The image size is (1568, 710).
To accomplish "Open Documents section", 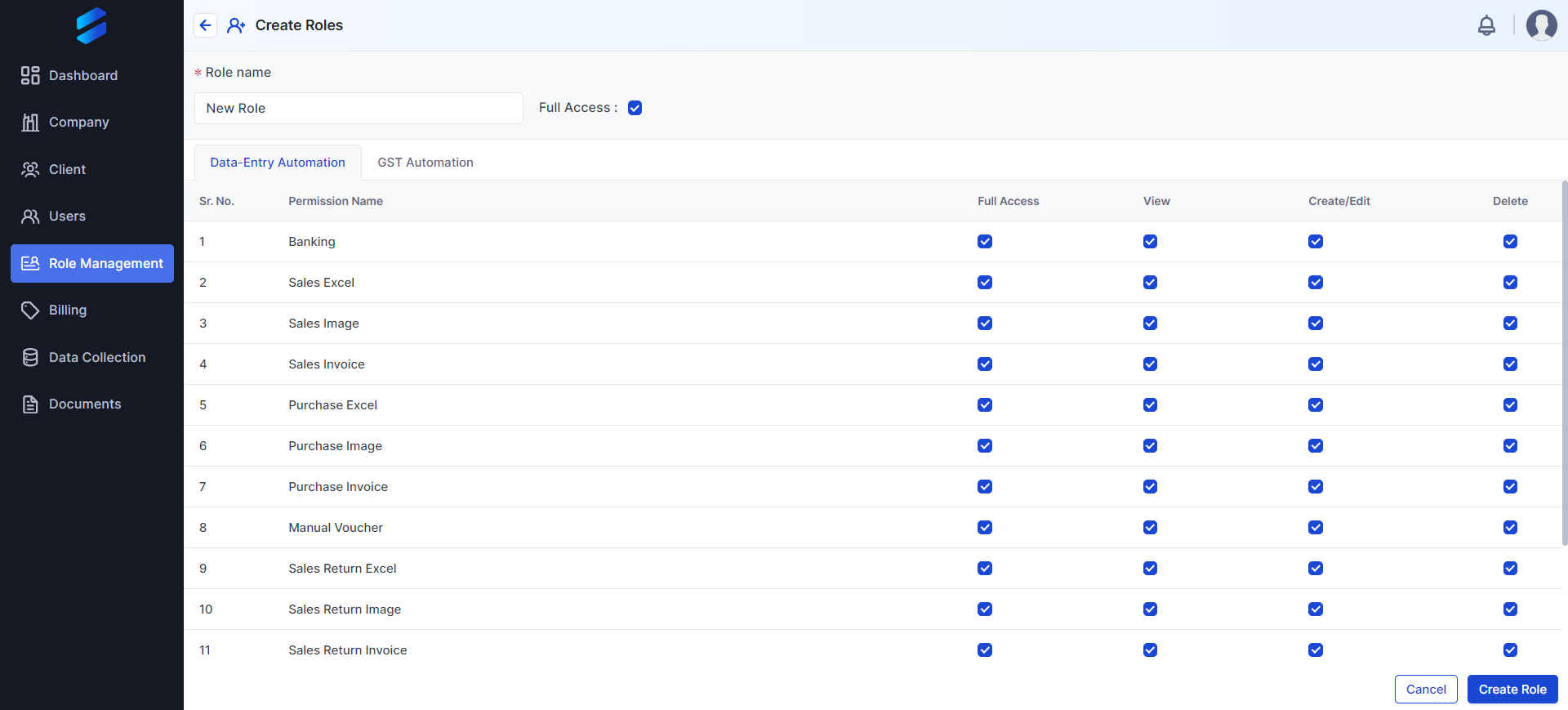I will point(92,404).
